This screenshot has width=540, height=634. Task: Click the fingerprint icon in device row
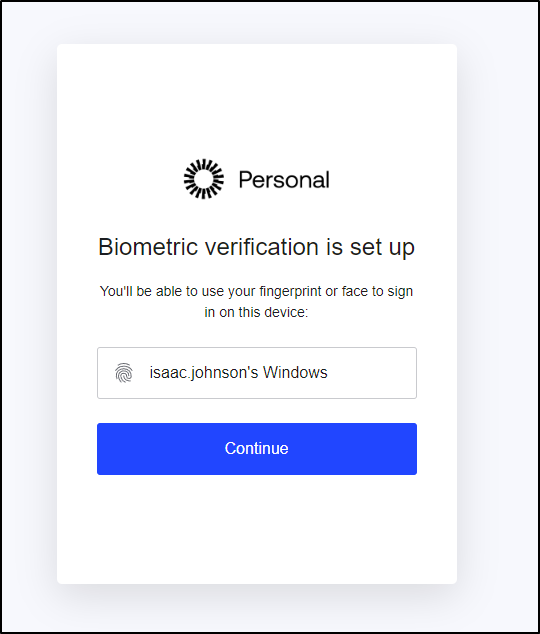click(x=124, y=372)
